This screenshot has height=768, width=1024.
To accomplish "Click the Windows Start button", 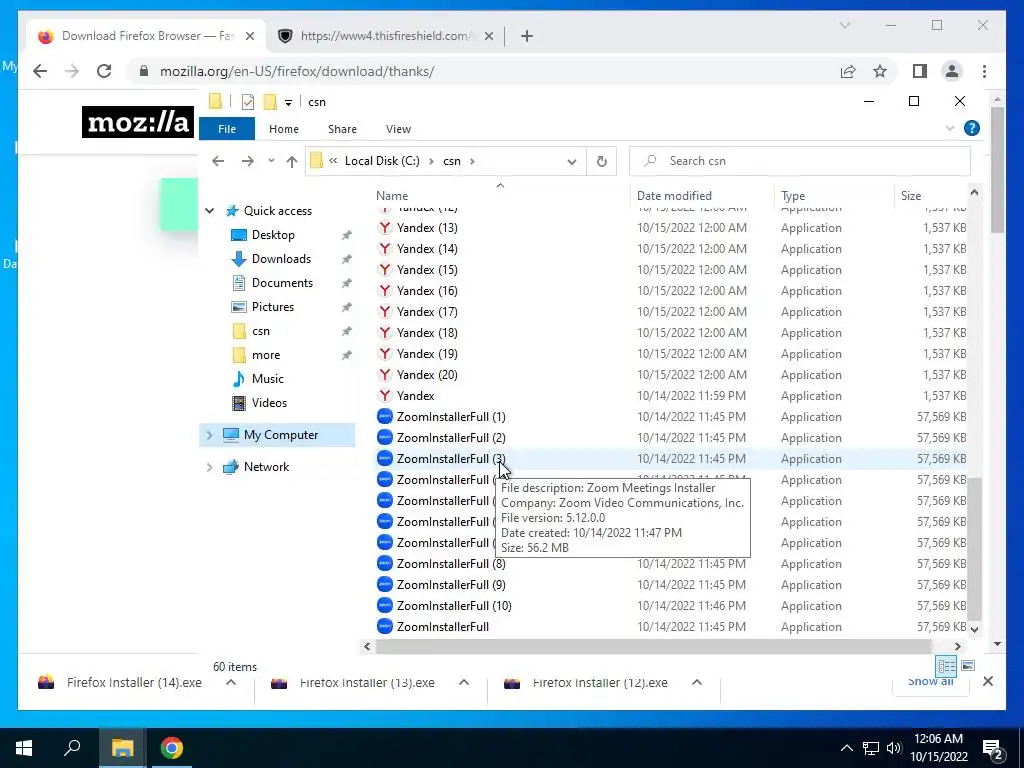I will [24, 748].
